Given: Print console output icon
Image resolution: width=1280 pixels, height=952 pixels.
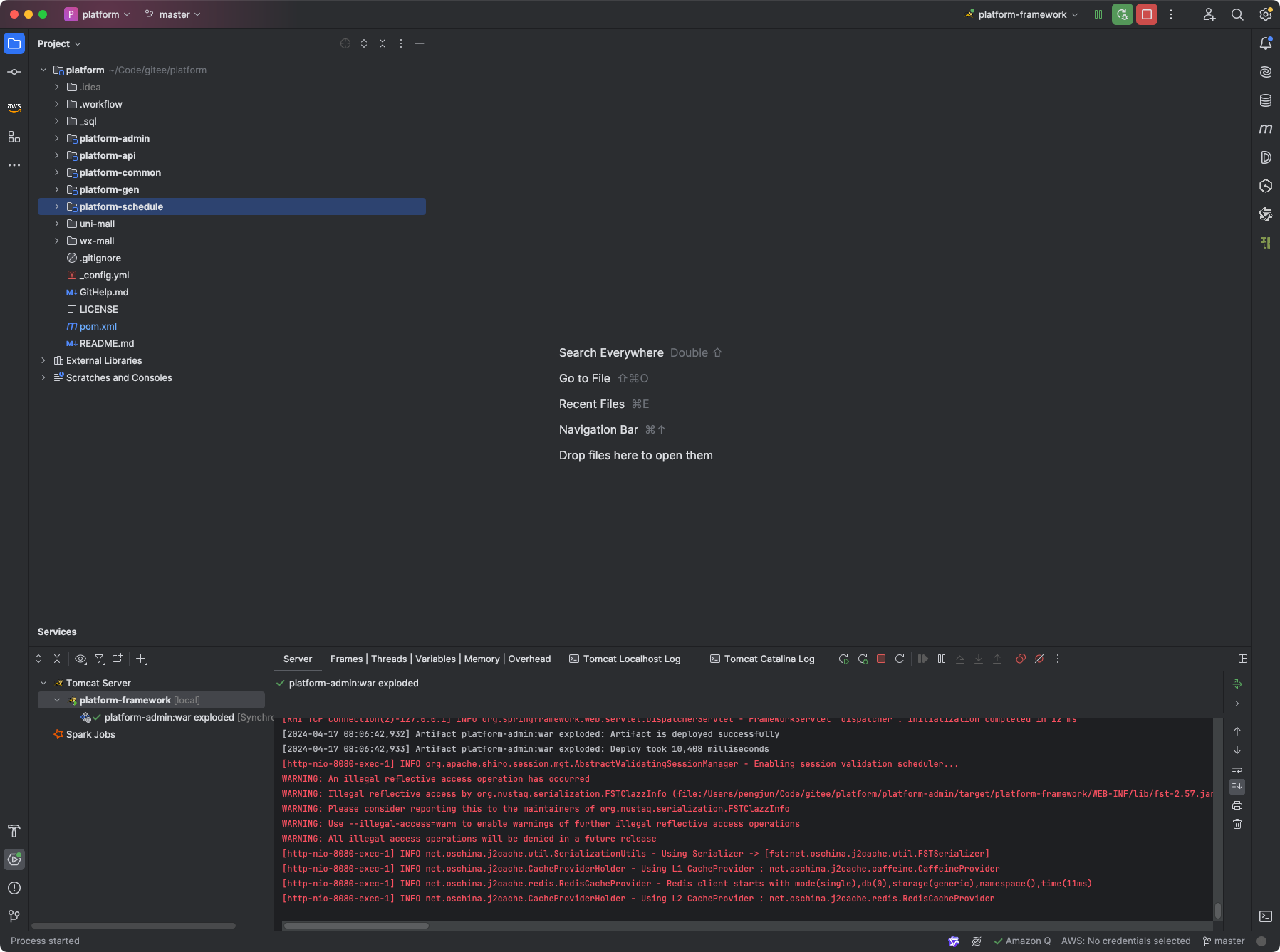Looking at the screenshot, I should [x=1237, y=805].
